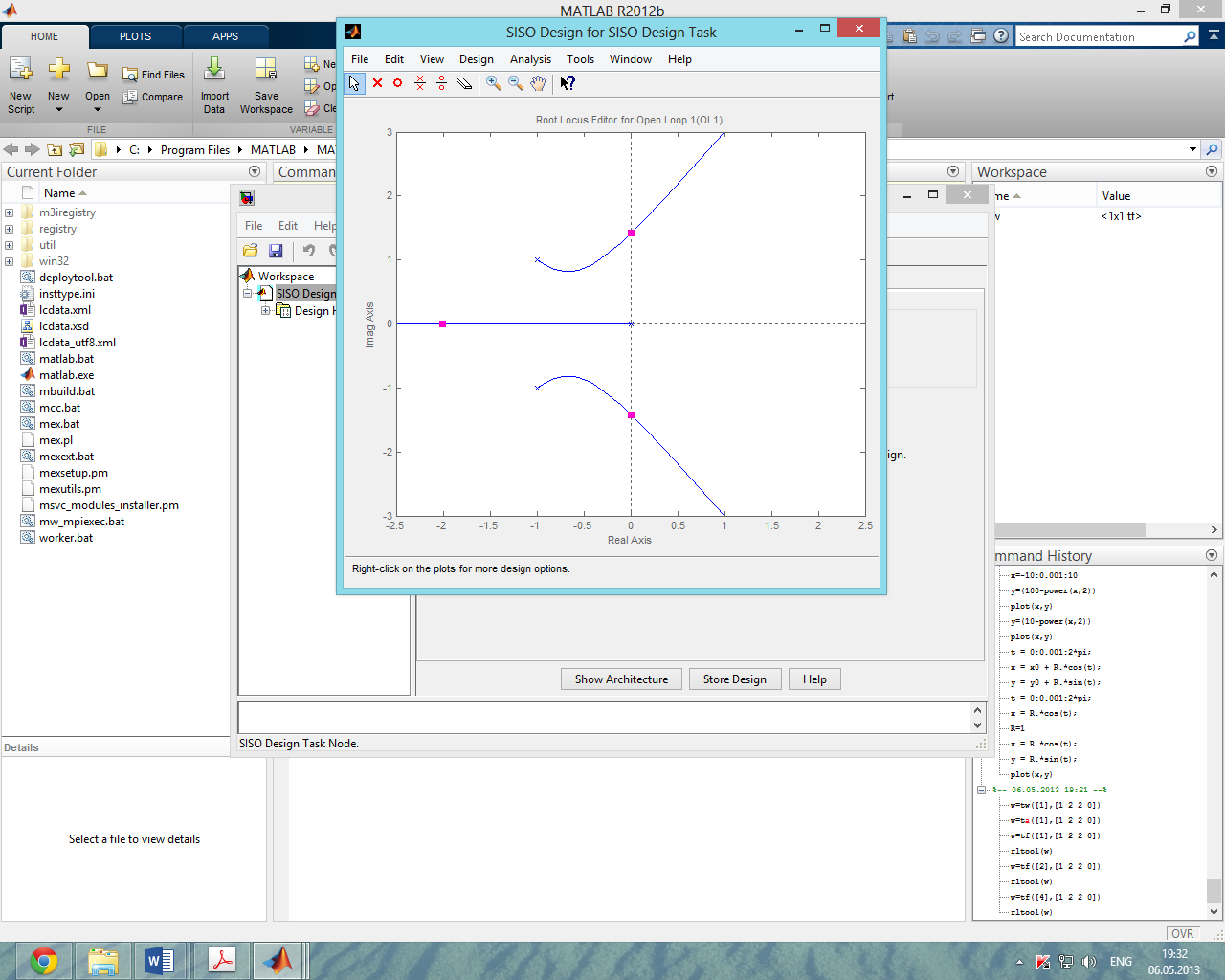Choose the add real pole (red X) tool
1225x980 pixels.
(x=377, y=83)
